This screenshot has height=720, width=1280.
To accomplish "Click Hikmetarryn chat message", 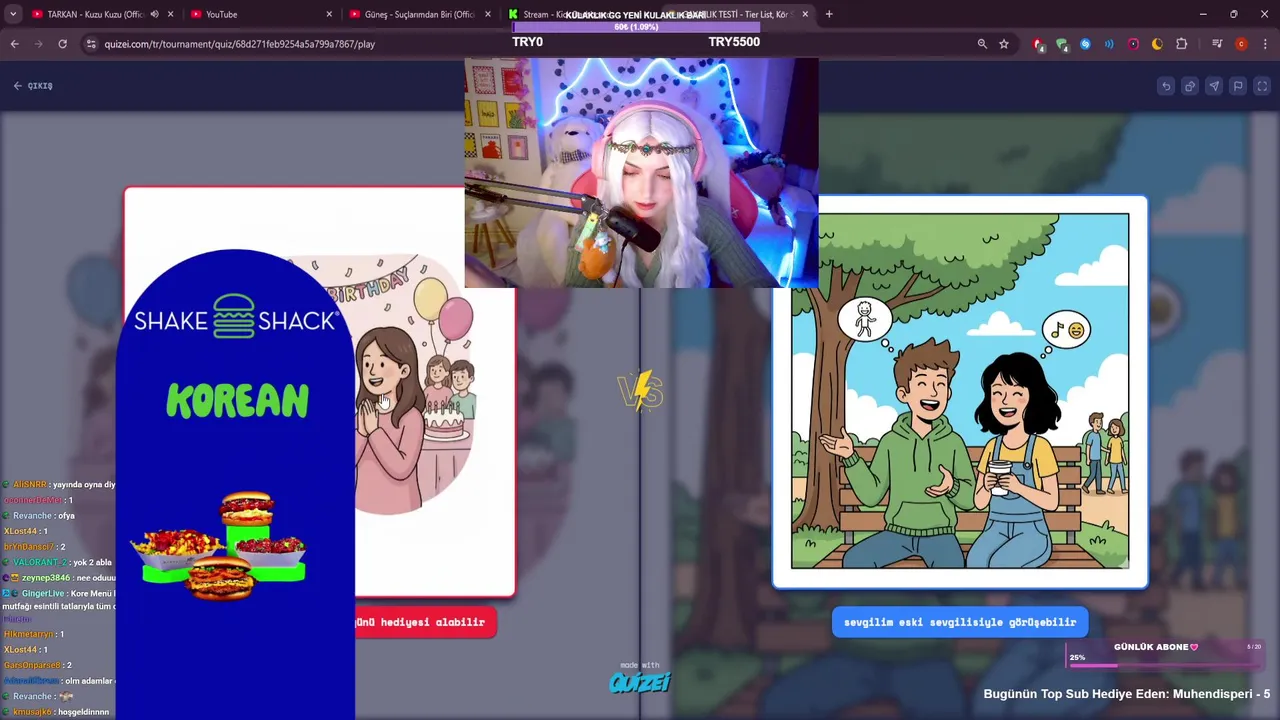I will tap(34, 634).
